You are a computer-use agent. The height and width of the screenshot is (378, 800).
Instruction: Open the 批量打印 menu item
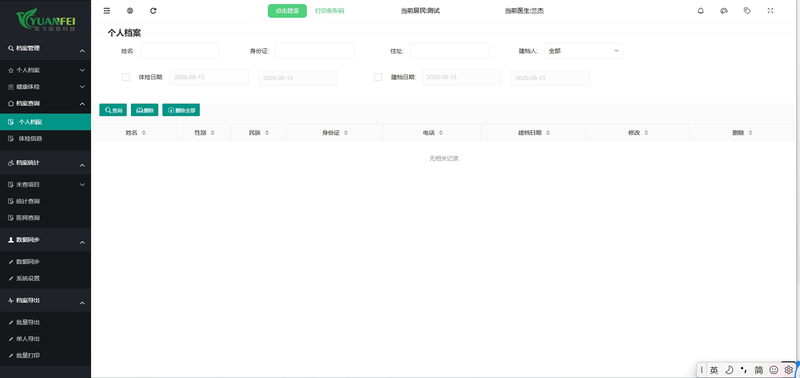point(45,356)
